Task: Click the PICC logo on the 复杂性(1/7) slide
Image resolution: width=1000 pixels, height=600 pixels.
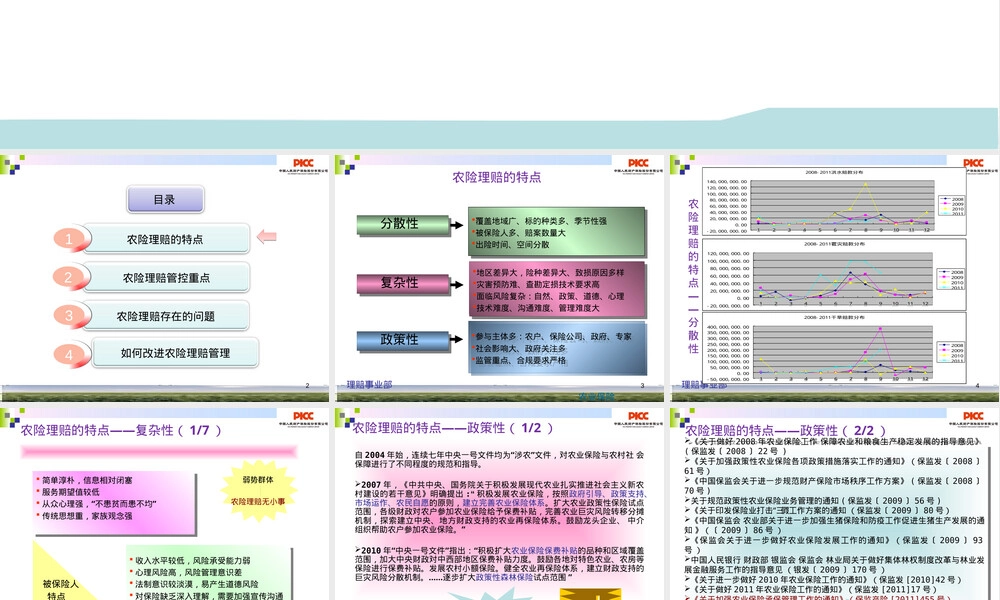Action: coord(303,417)
